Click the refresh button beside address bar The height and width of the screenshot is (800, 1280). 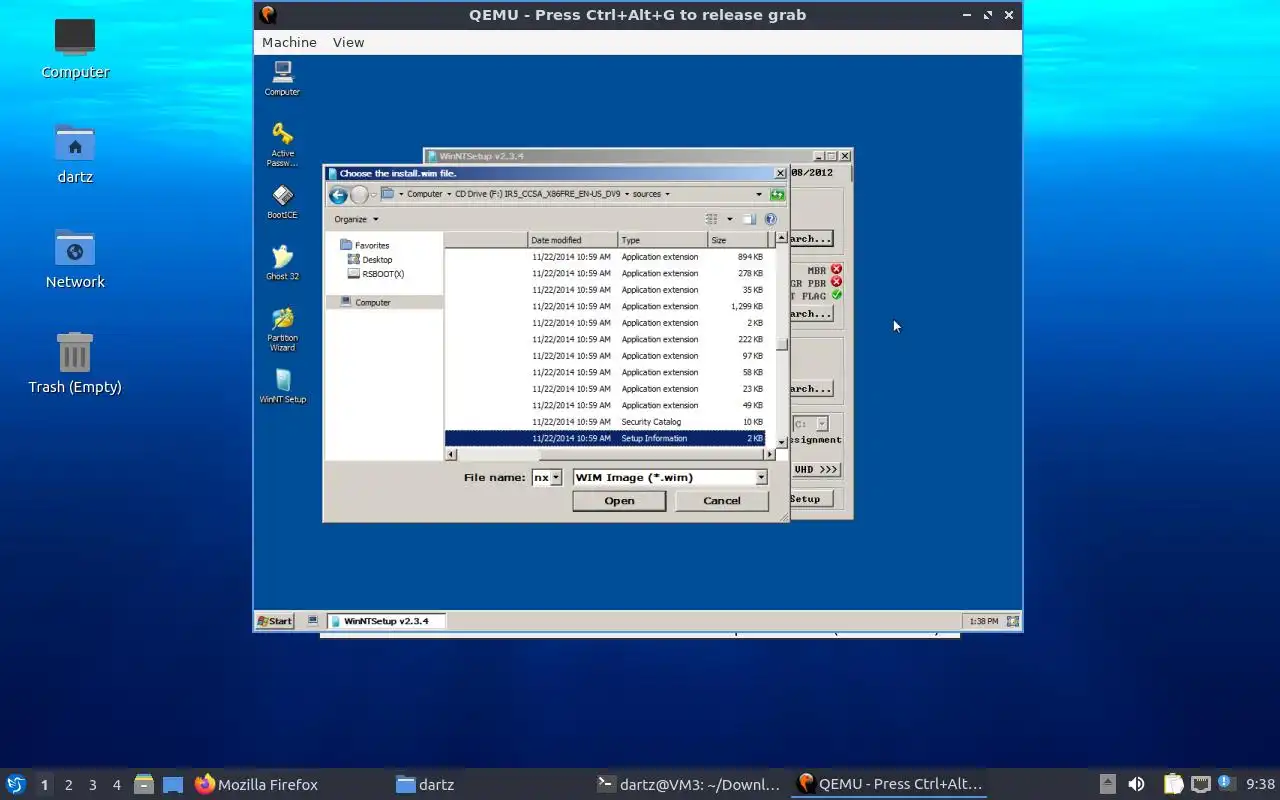[777, 194]
